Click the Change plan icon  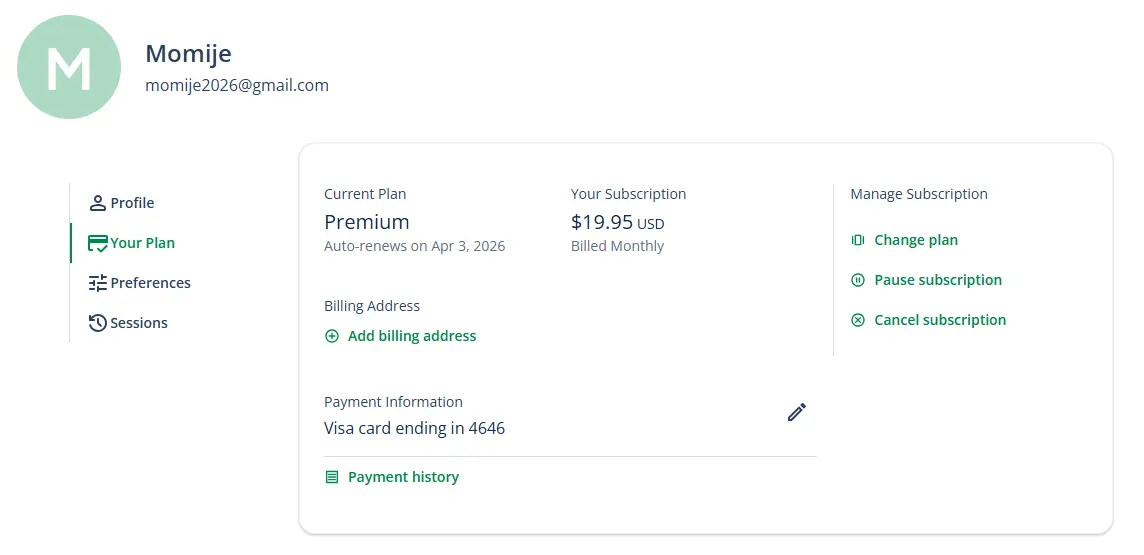[858, 240]
